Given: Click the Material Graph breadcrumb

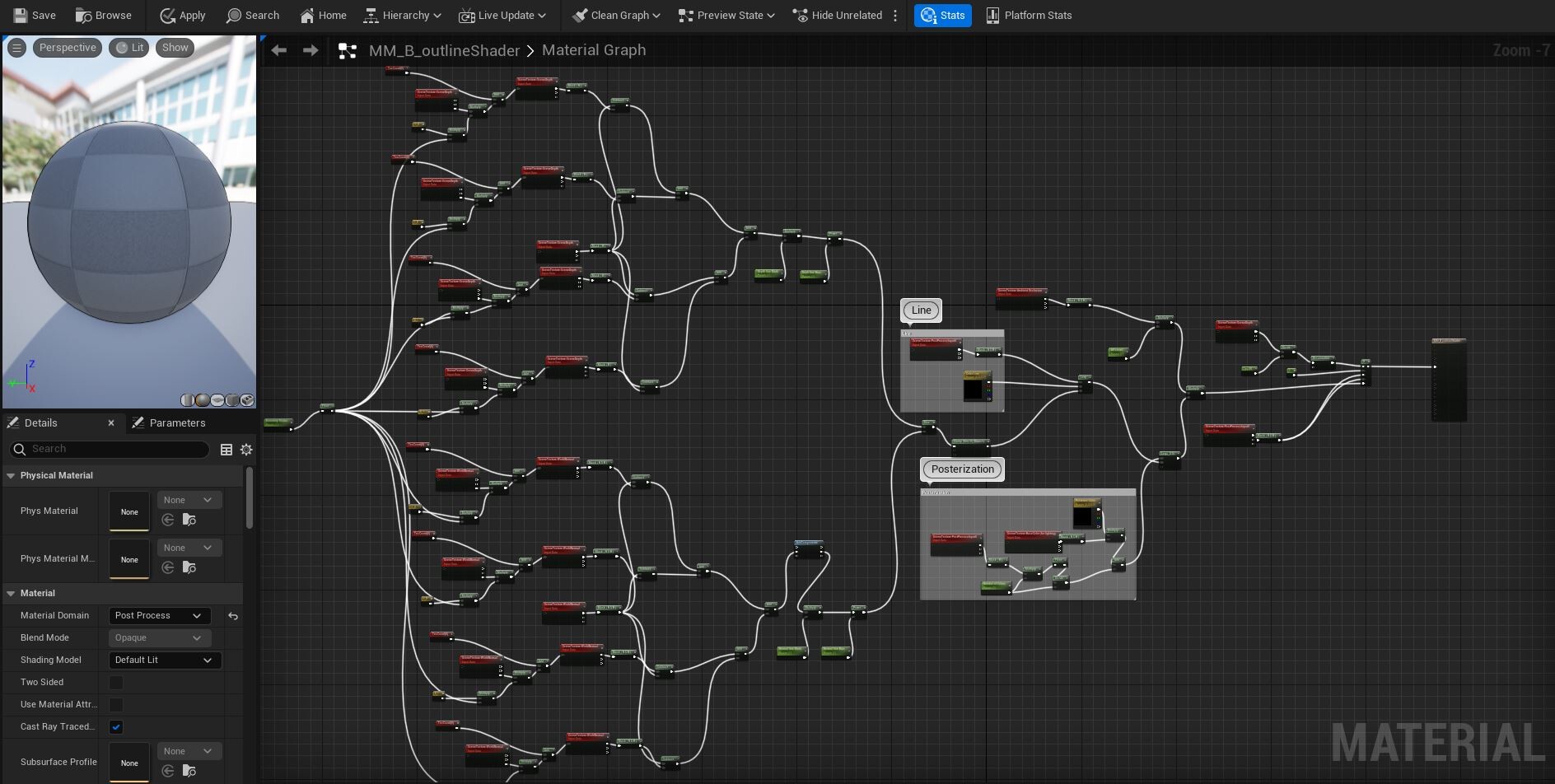Looking at the screenshot, I should 594,50.
